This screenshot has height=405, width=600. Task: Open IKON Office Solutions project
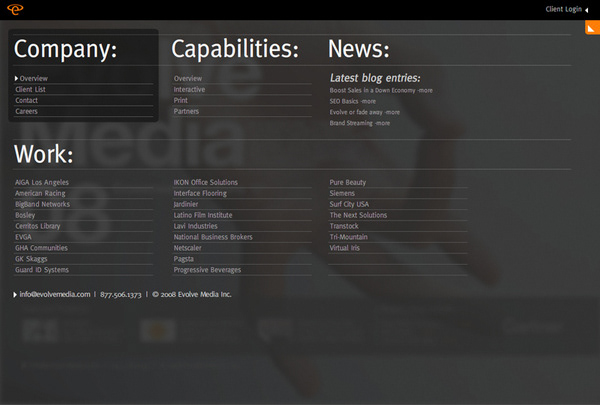[x=205, y=182]
